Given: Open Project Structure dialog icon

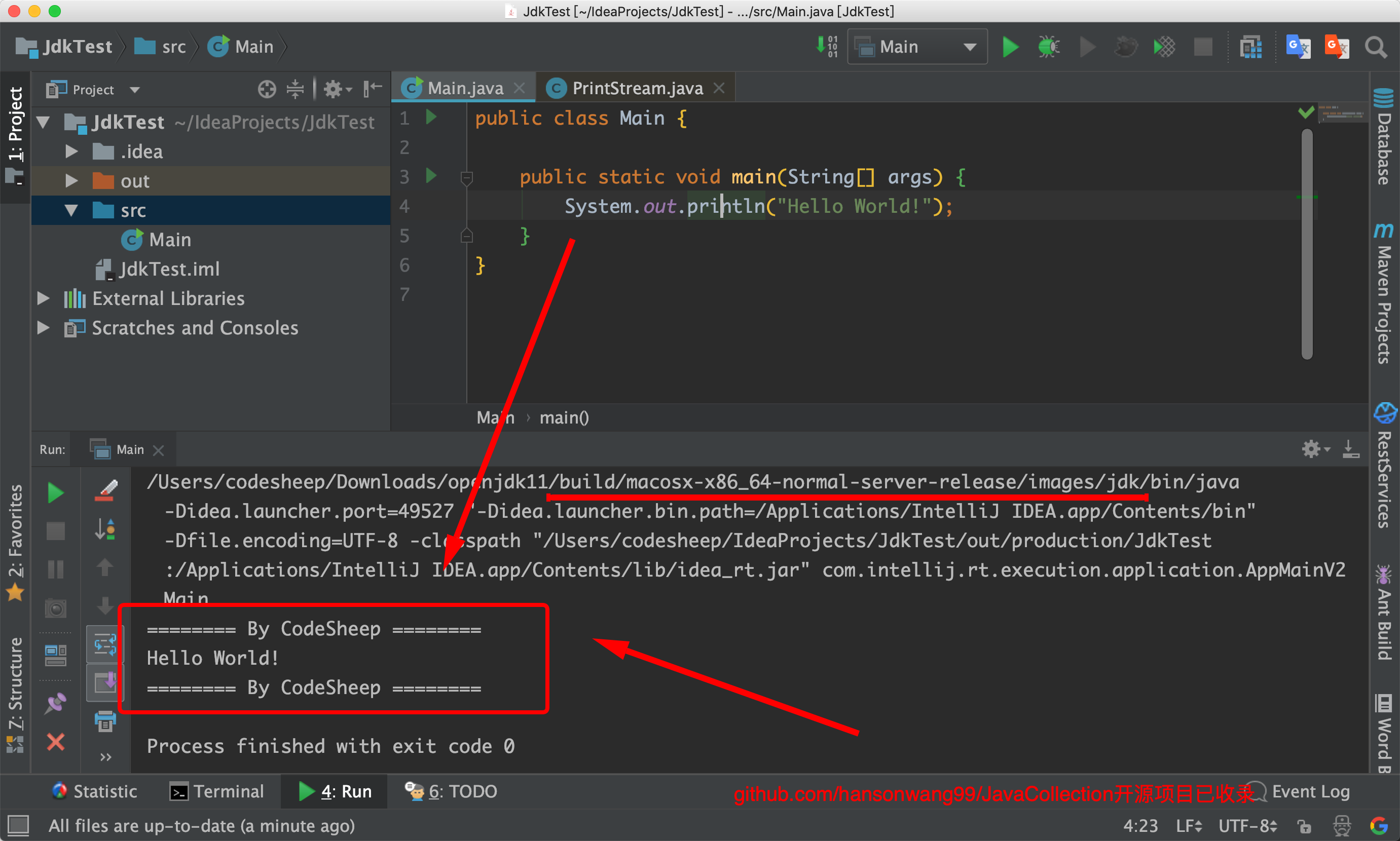Looking at the screenshot, I should 1250,47.
